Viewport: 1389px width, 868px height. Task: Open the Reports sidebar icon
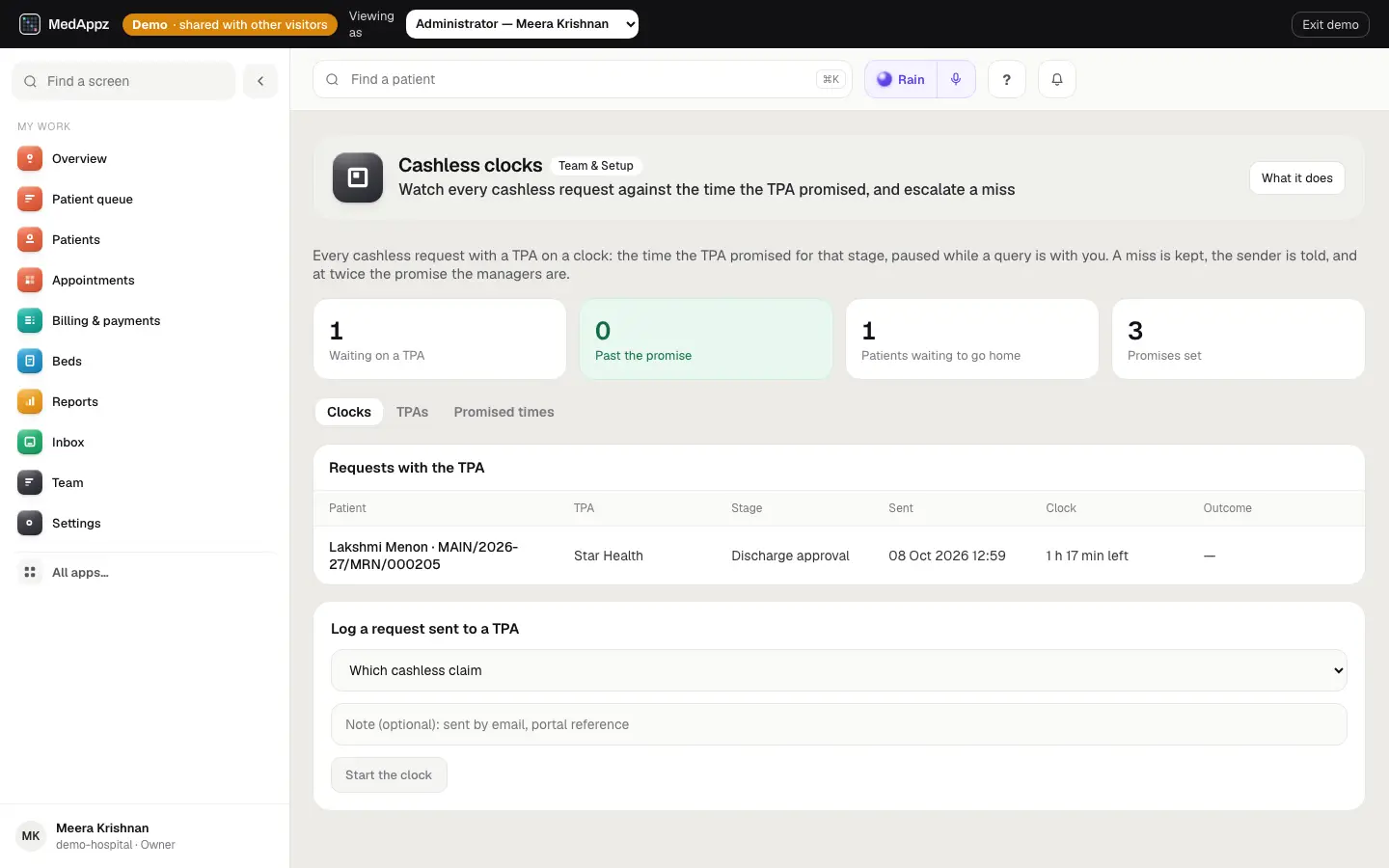coord(30,401)
